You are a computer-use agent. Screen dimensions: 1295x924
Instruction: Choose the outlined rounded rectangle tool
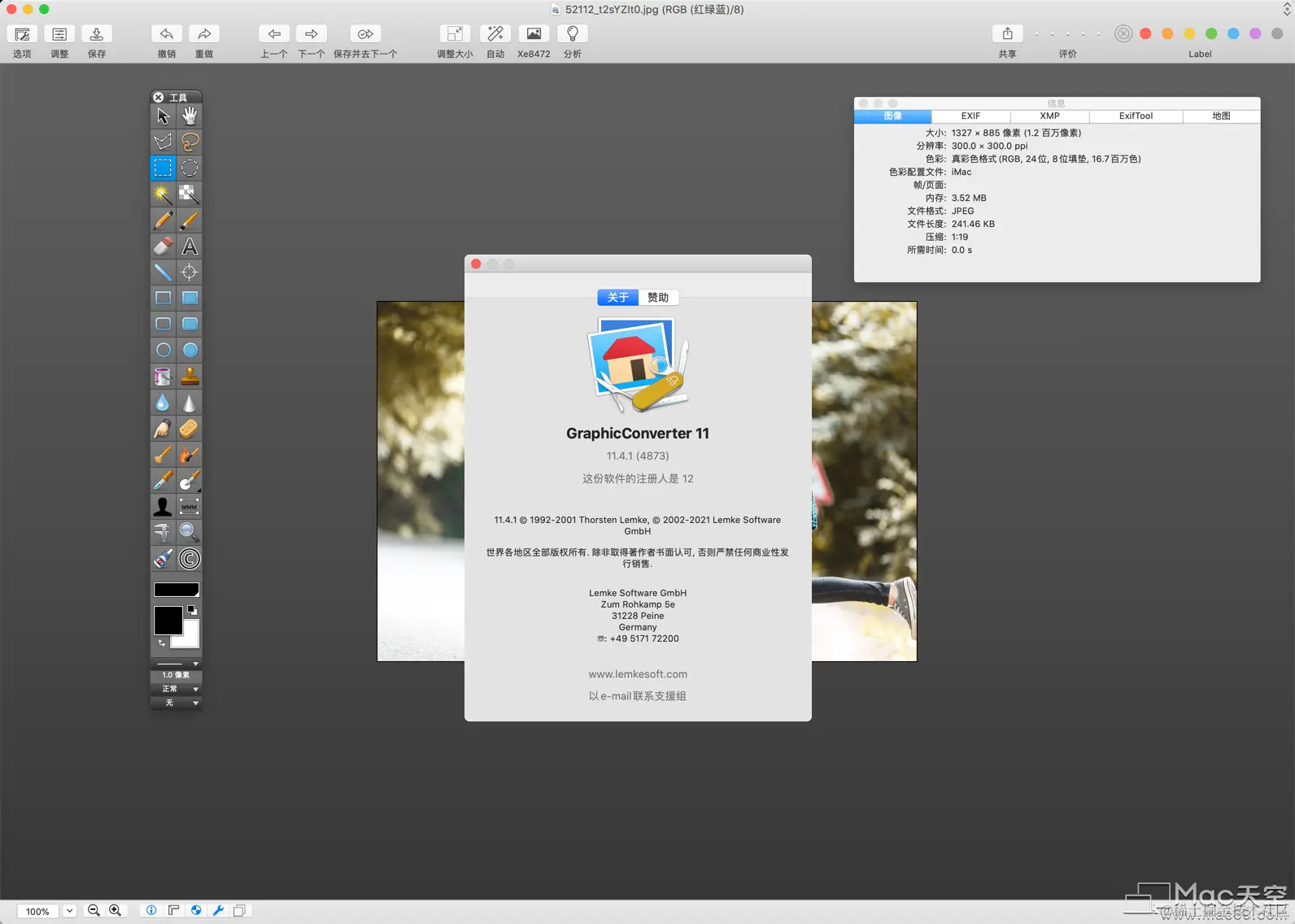click(x=163, y=325)
